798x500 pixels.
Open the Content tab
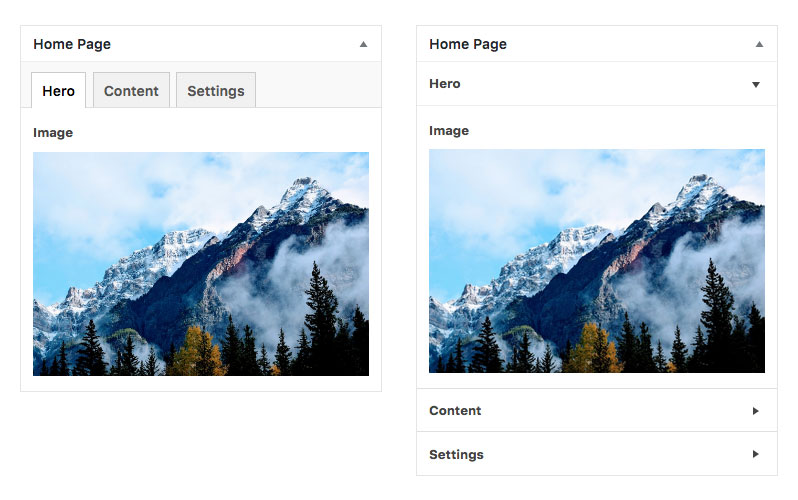pos(131,91)
